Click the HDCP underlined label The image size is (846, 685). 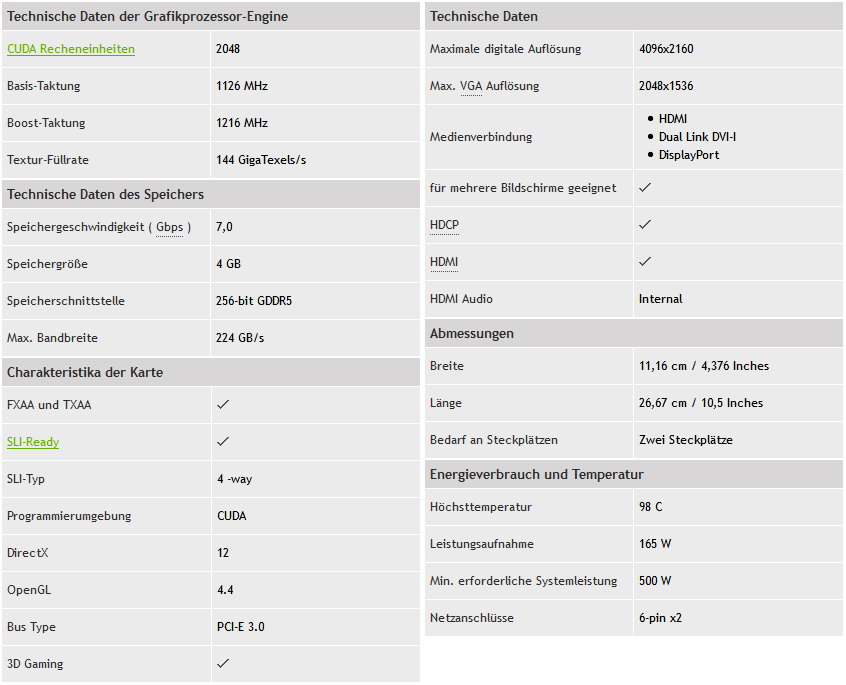point(444,225)
